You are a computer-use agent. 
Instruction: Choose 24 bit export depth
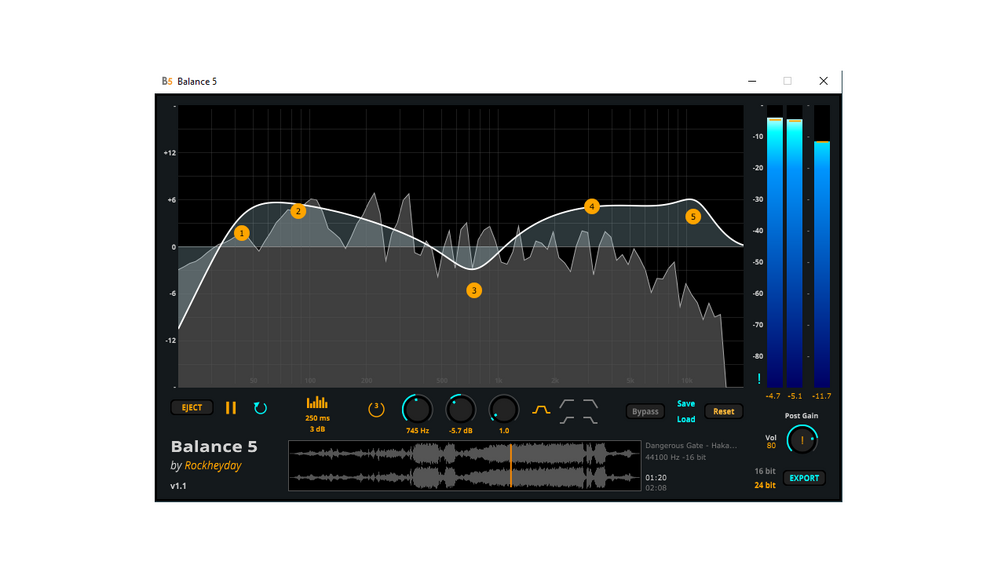765,485
